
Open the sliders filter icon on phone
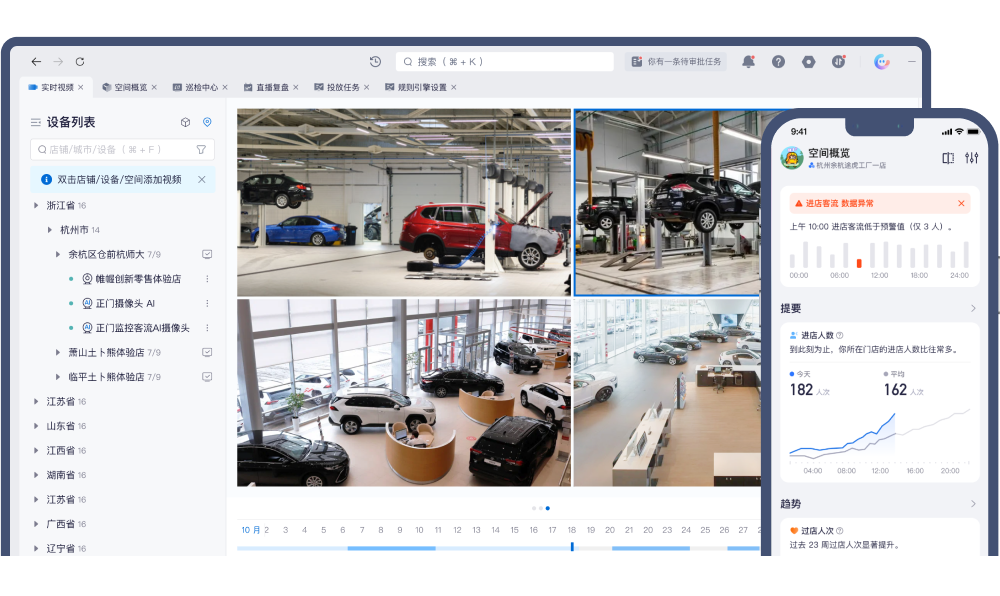(972, 158)
